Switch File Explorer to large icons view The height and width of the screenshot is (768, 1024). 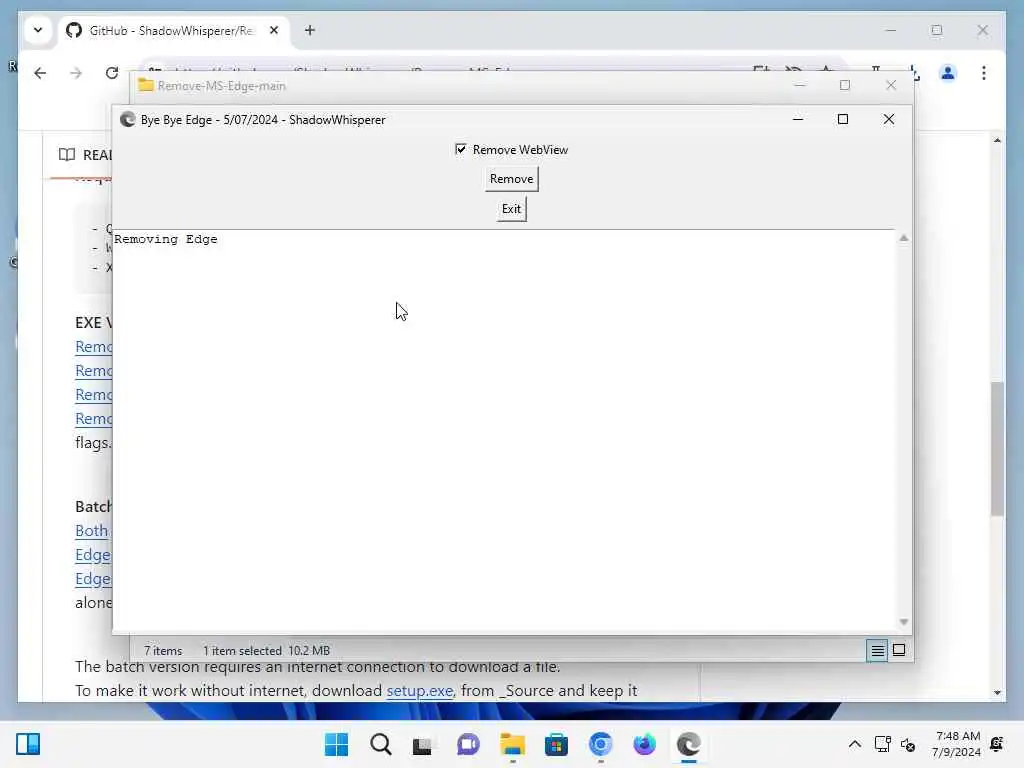899,650
